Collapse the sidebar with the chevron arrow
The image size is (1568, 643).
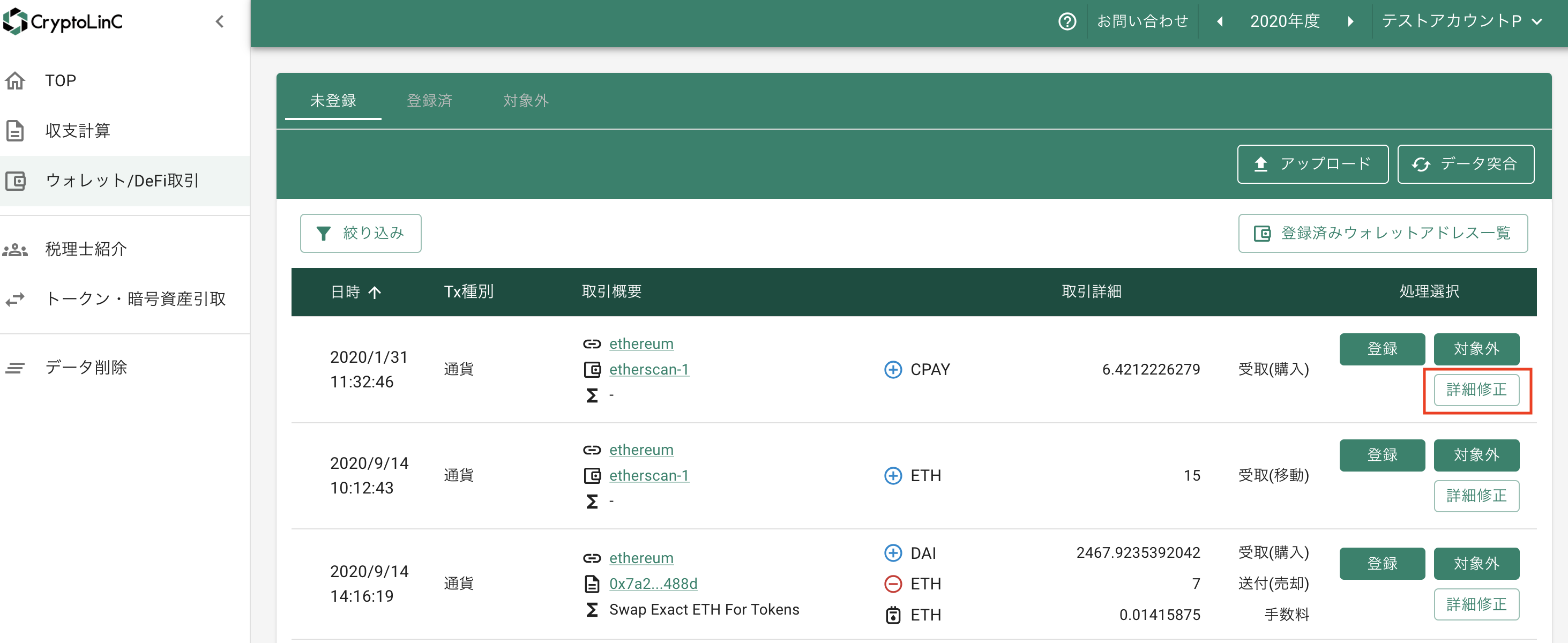[x=220, y=21]
